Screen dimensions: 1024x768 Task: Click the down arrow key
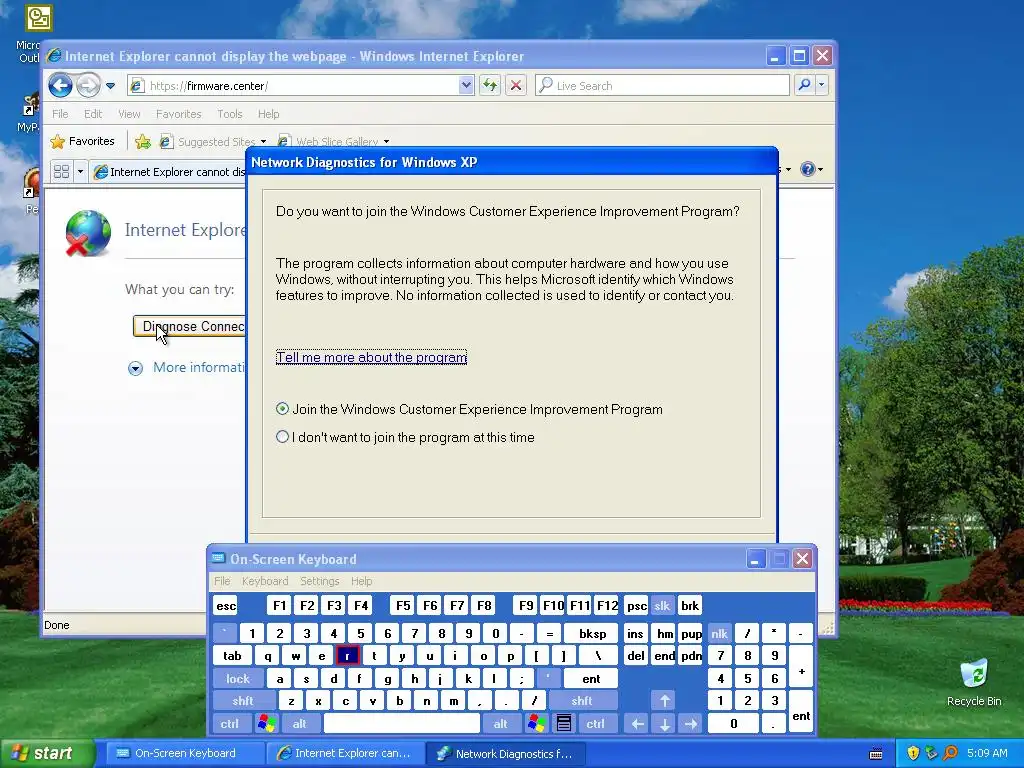pos(664,724)
